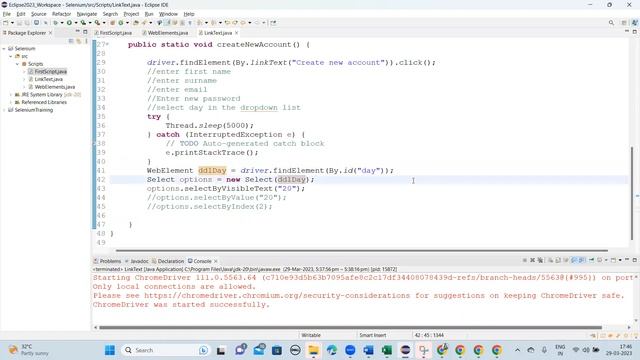This screenshot has width=640, height=360.
Task: Click the Open Type toolbar icon
Action: click(x=136, y=23)
